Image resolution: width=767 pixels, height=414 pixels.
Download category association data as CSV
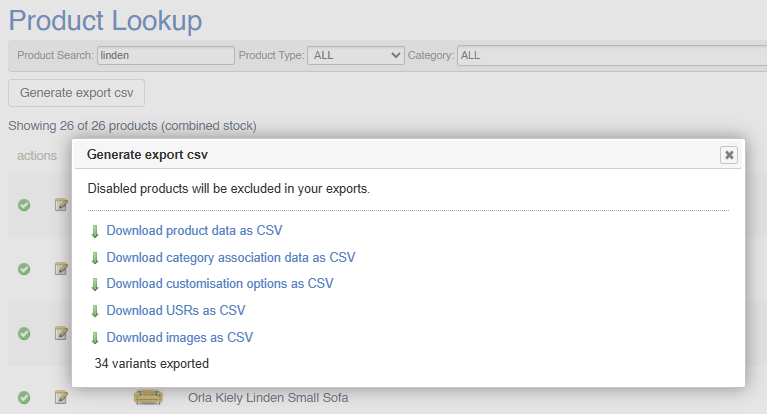point(231,257)
